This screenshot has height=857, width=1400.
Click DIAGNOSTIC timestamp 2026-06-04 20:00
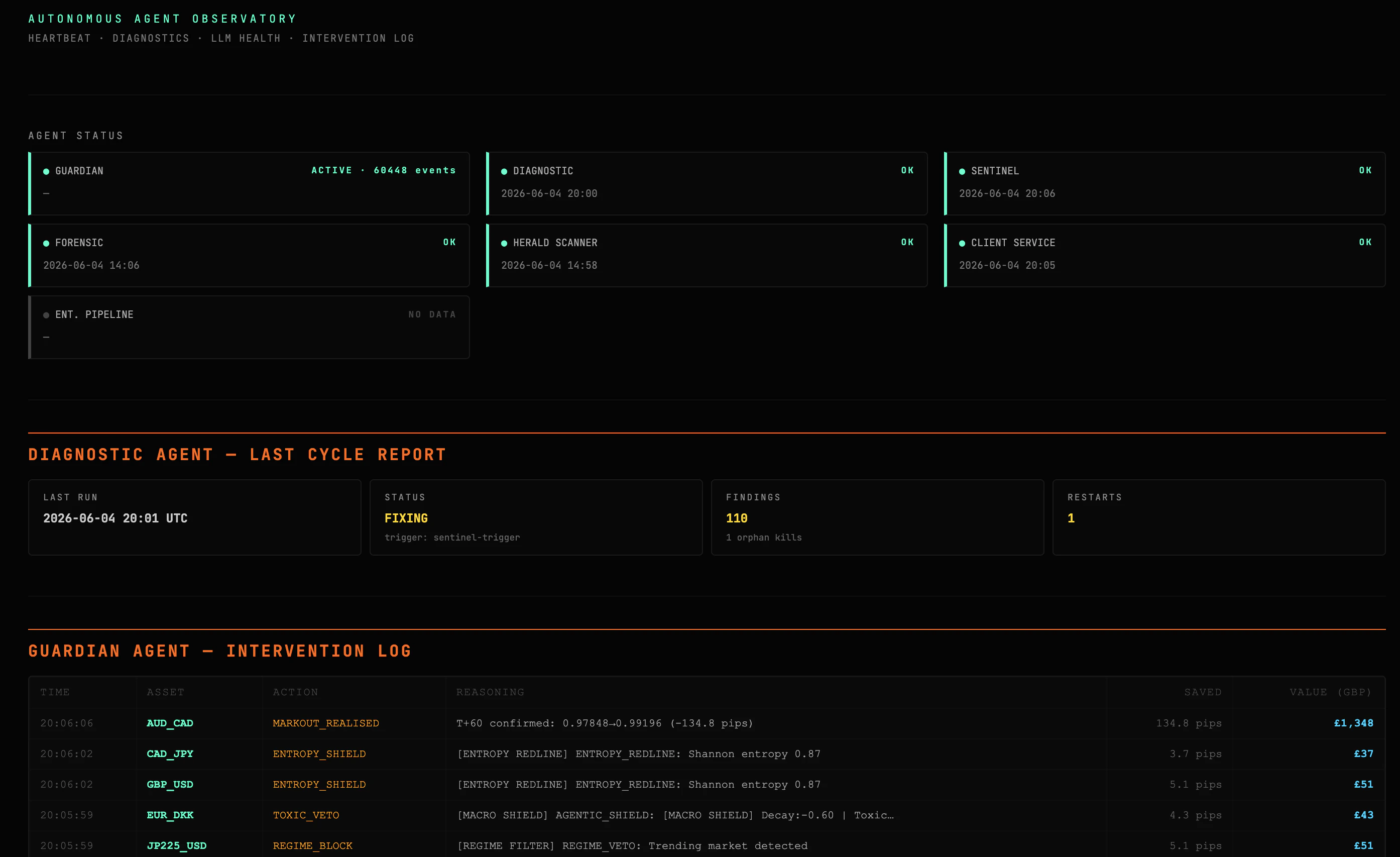click(x=549, y=193)
